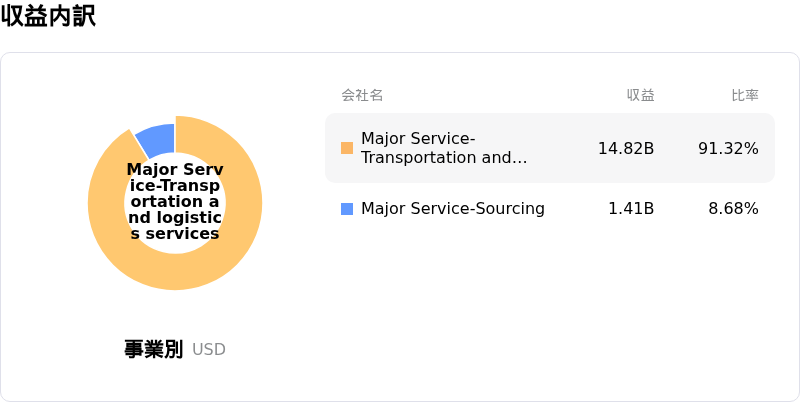Image resolution: width=800 pixels, height=402 pixels.
Task: Click the 収益内訳 heading
Action: pyautogui.click(x=48, y=16)
